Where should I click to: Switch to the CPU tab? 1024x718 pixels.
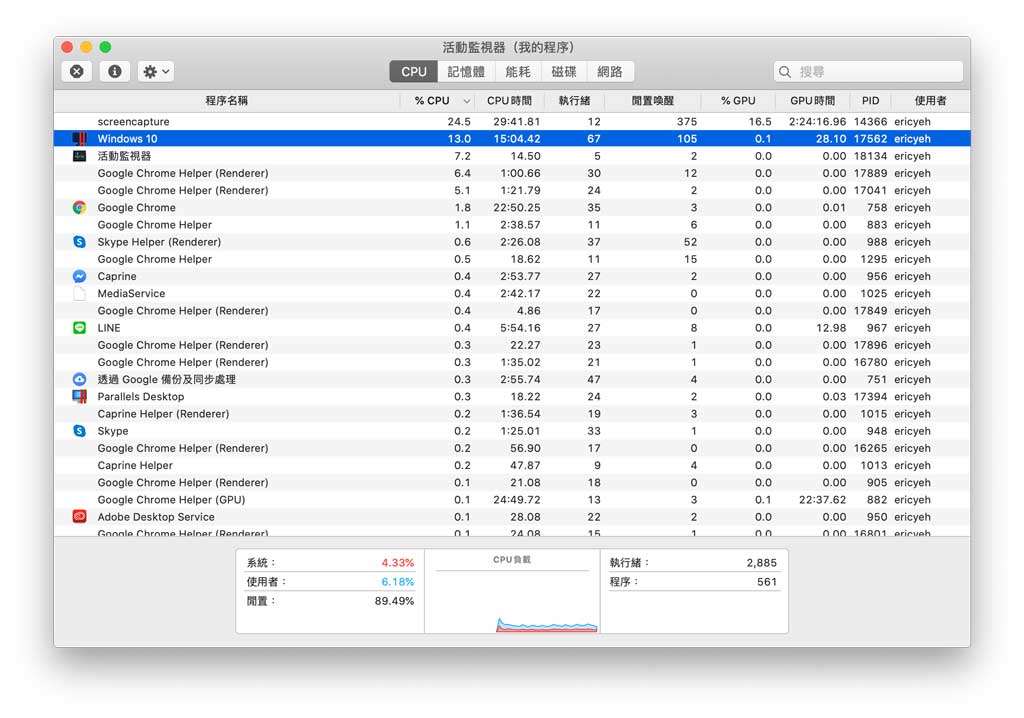413,71
